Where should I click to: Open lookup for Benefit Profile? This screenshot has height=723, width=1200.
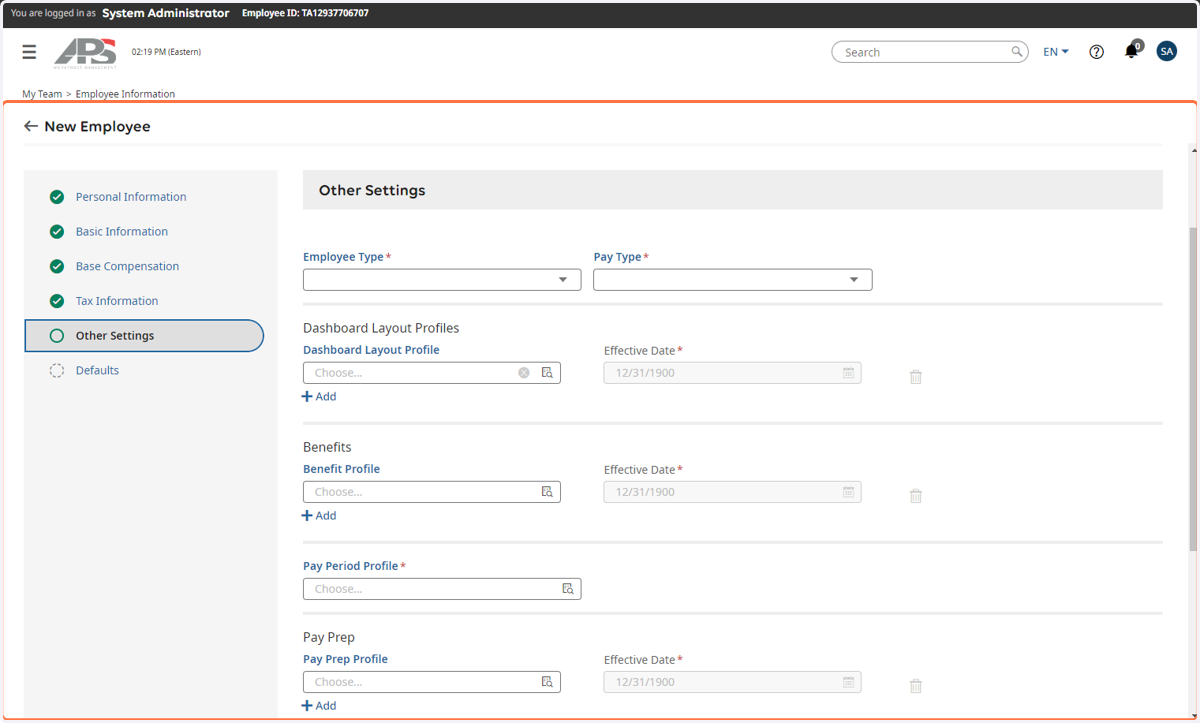[x=547, y=492]
